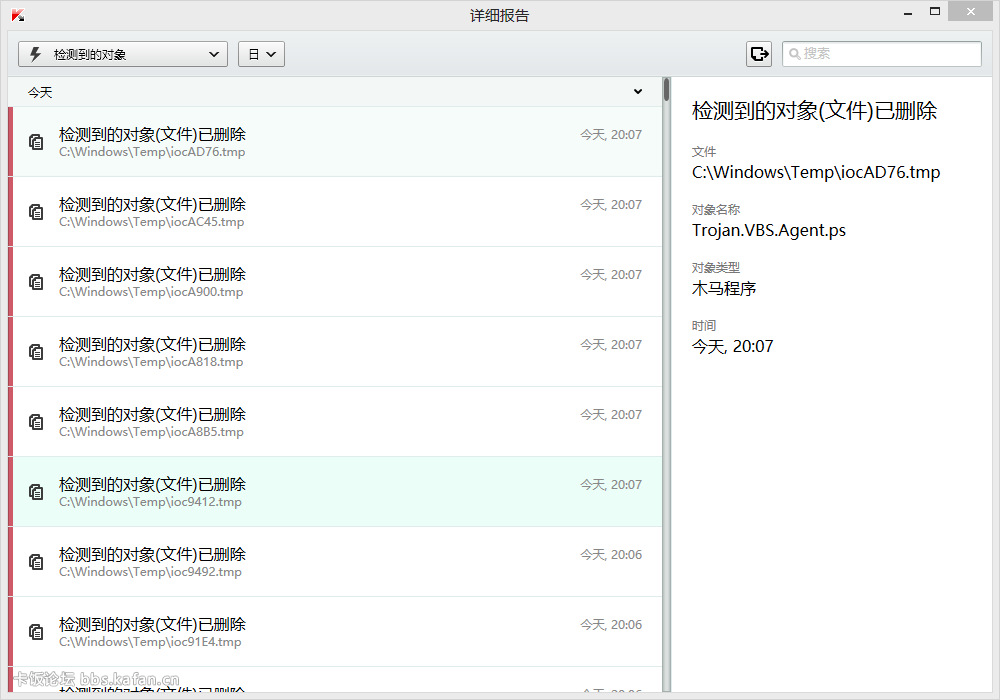Click the 今天, 20:07 timestamp of the iocAC45.tmp row

pos(611,205)
